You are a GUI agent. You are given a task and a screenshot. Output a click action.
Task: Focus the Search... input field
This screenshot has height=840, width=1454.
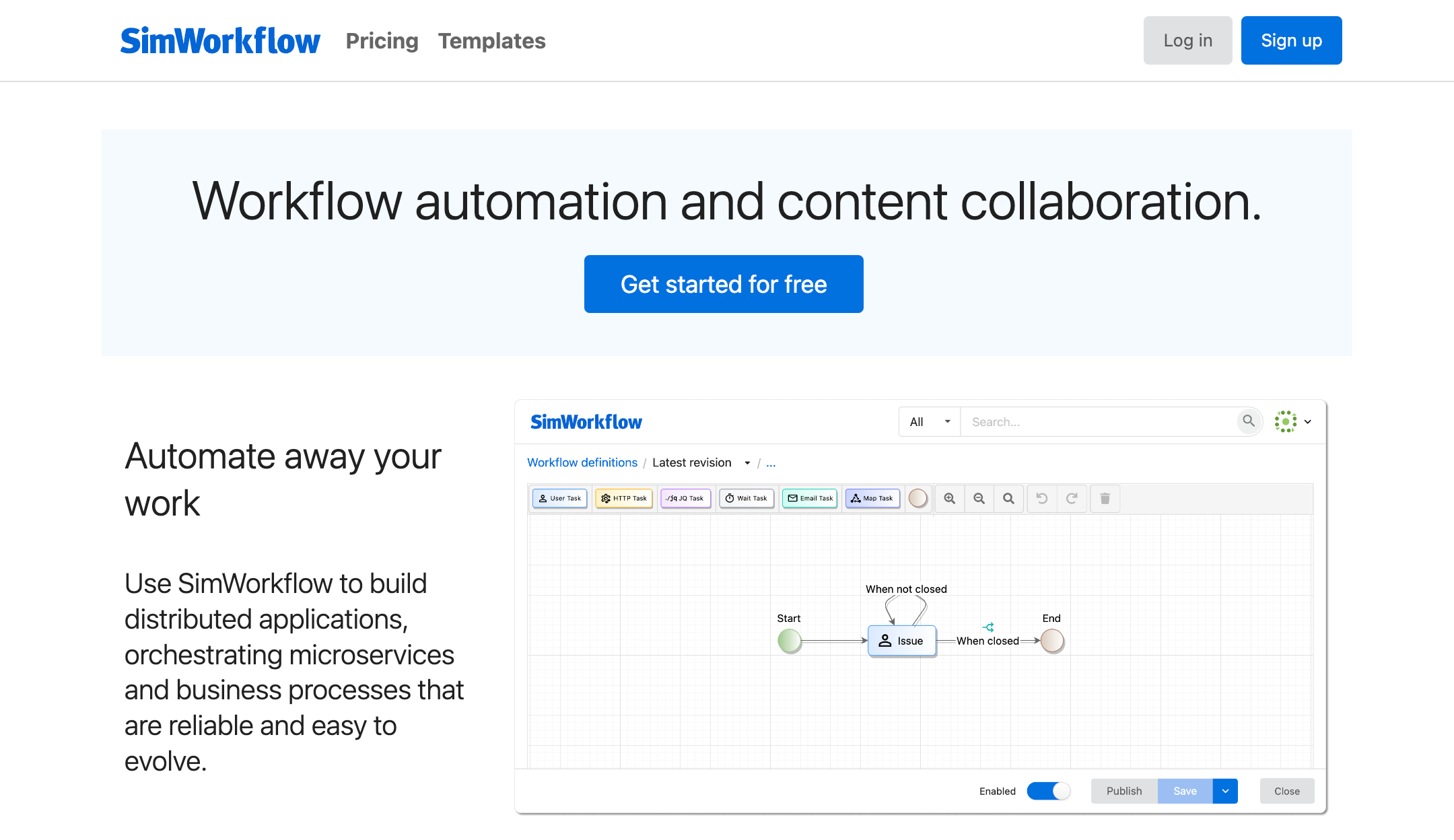[1099, 422]
